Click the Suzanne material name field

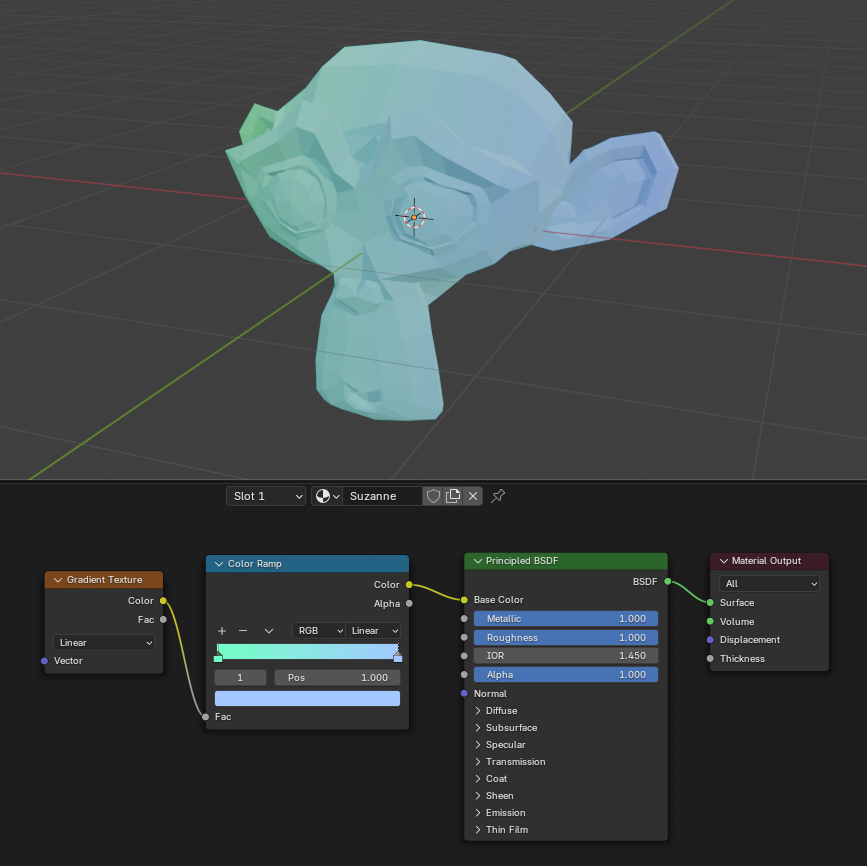click(x=382, y=496)
